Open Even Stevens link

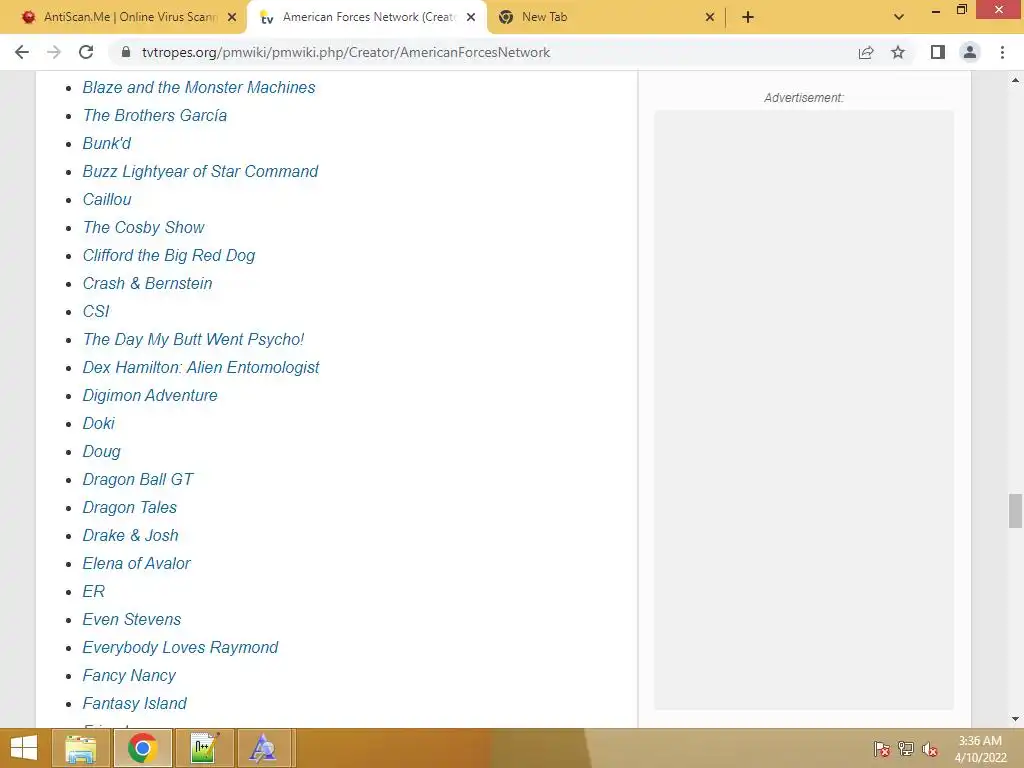132,620
